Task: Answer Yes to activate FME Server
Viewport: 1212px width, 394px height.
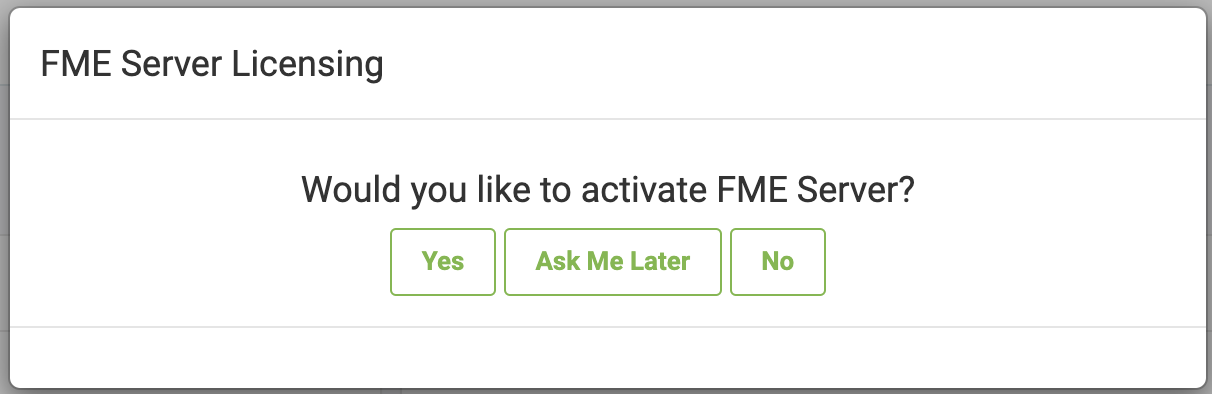Action: [x=443, y=262]
